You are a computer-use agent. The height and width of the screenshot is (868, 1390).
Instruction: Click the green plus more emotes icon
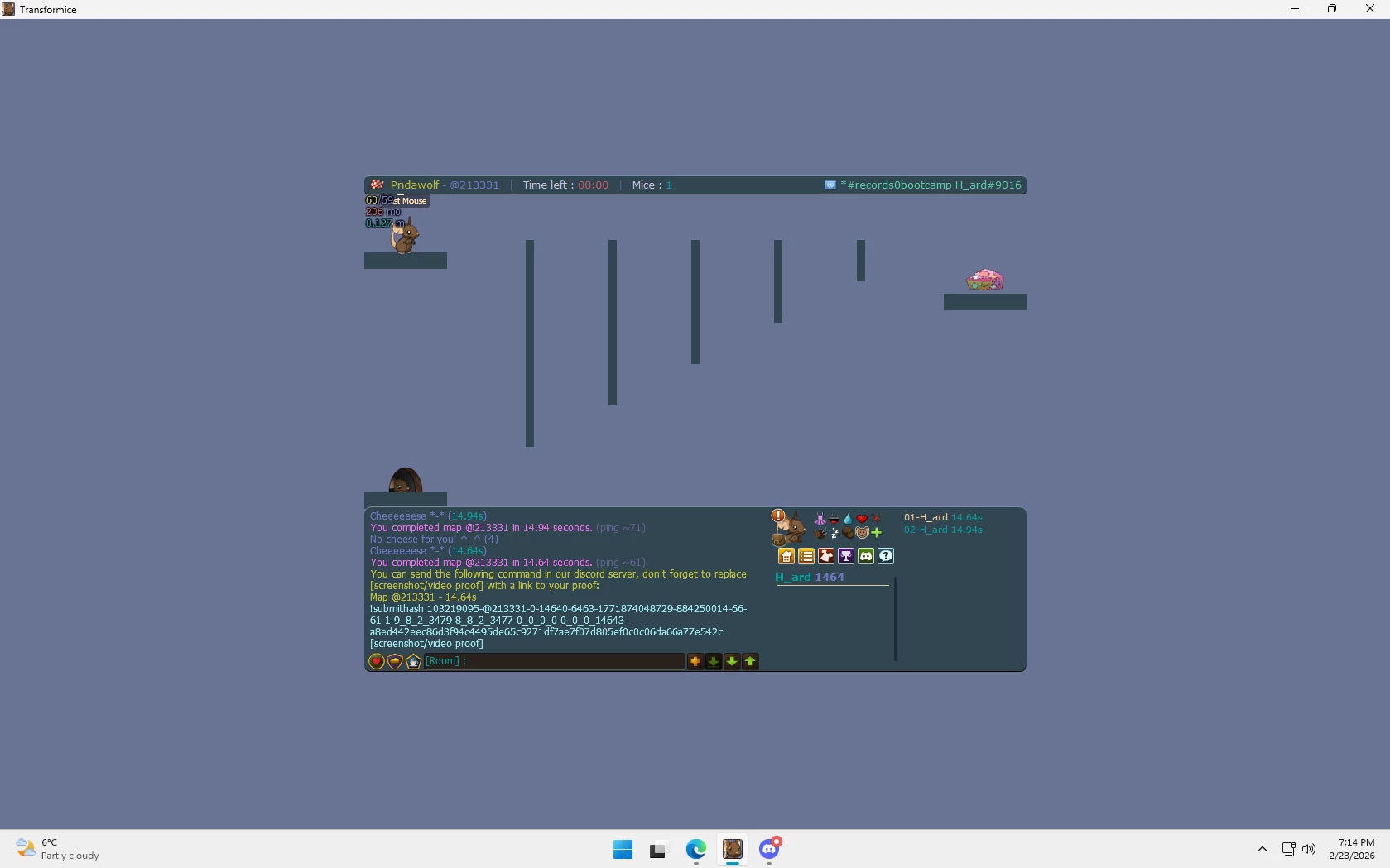[x=876, y=532]
